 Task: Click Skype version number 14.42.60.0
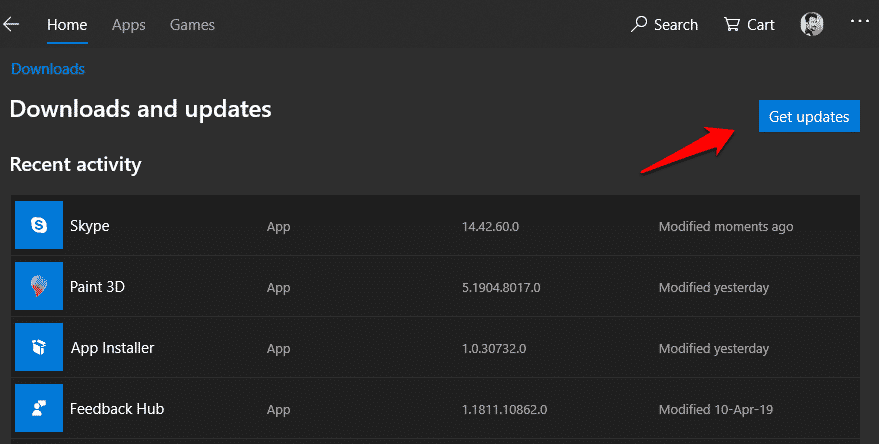491,227
